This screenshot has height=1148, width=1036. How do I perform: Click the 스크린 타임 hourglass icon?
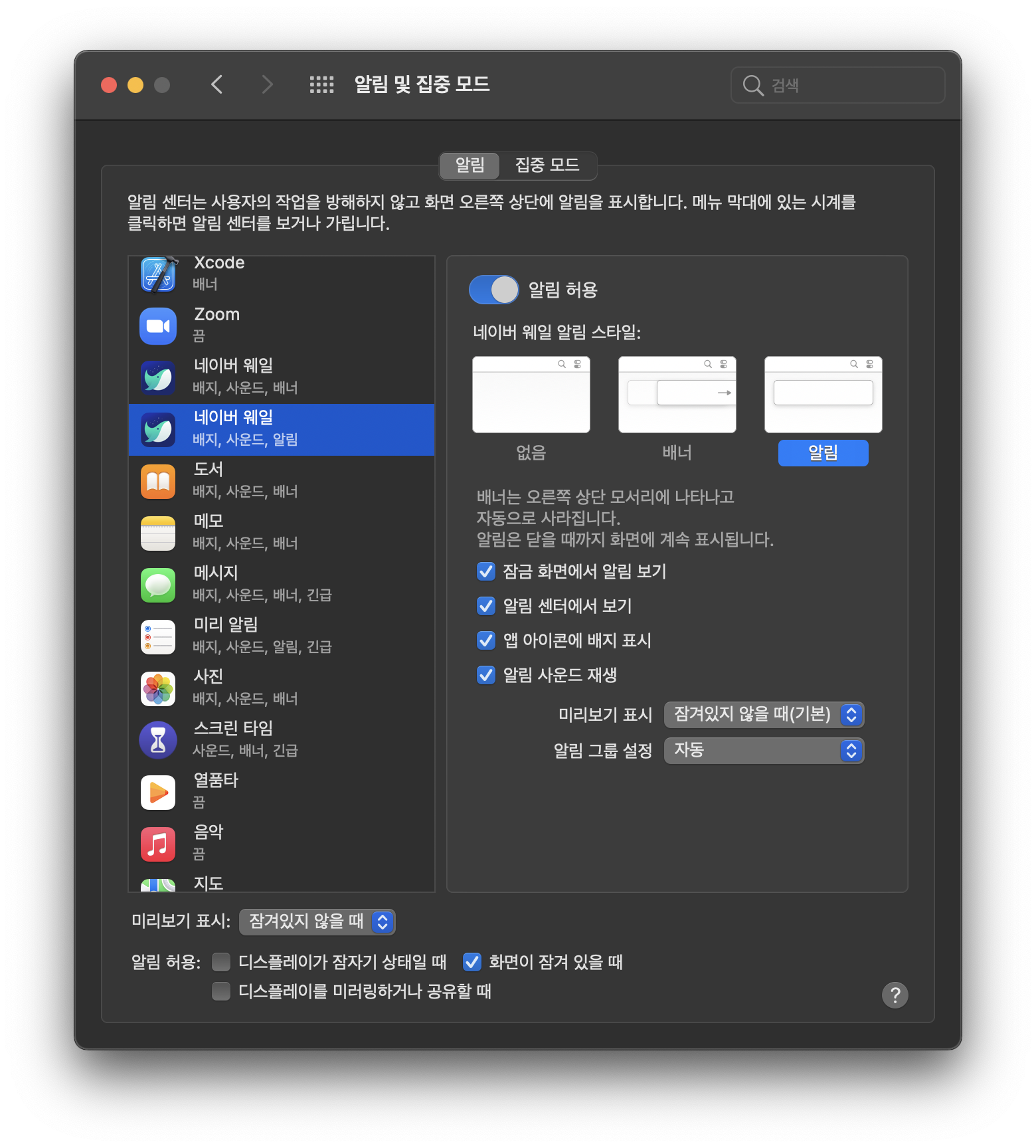tap(158, 741)
